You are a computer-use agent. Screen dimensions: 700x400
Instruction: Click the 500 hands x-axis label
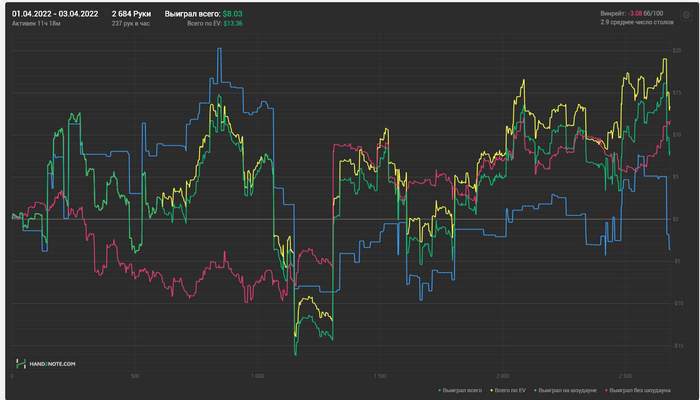(134, 376)
